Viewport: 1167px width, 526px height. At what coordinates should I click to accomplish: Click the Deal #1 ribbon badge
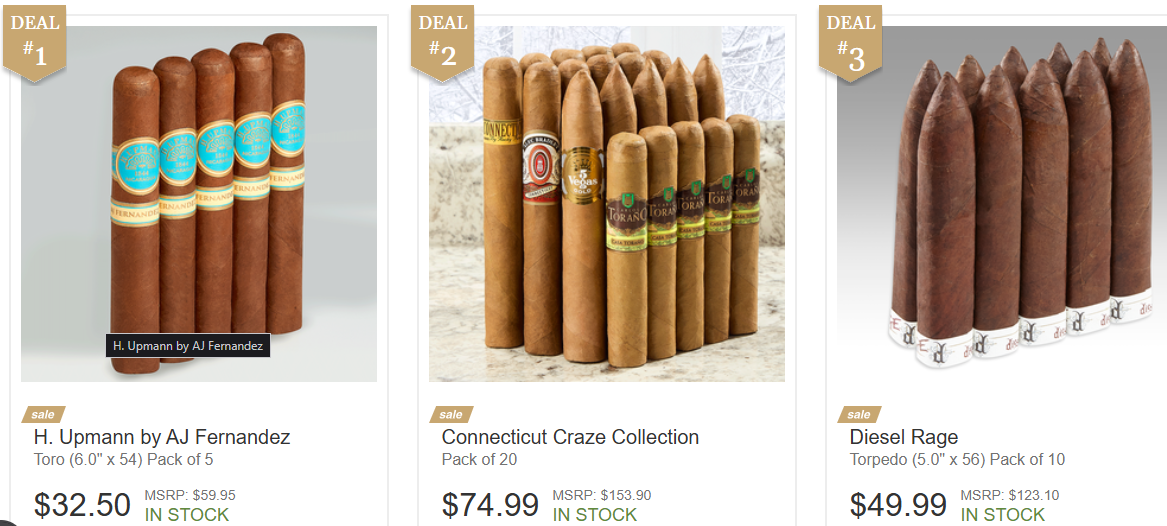tap(34, 42)
